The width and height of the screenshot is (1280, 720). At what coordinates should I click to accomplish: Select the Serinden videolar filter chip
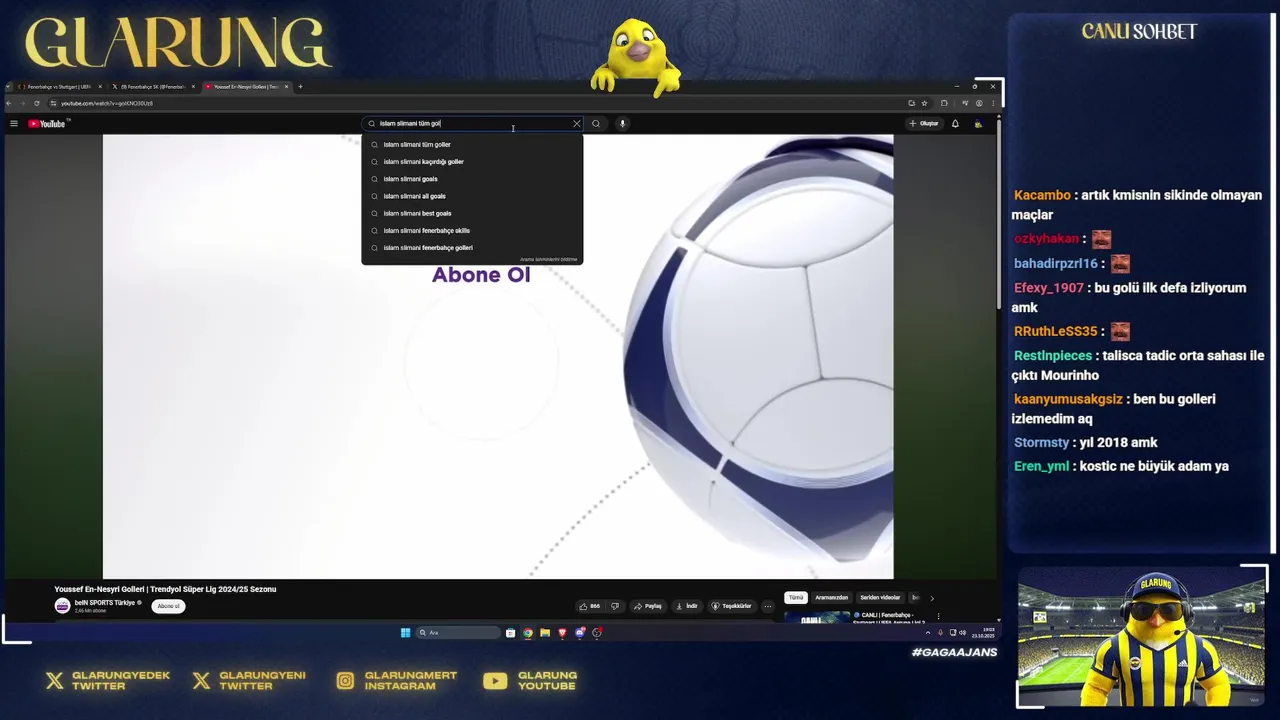[x=880, y=598]
